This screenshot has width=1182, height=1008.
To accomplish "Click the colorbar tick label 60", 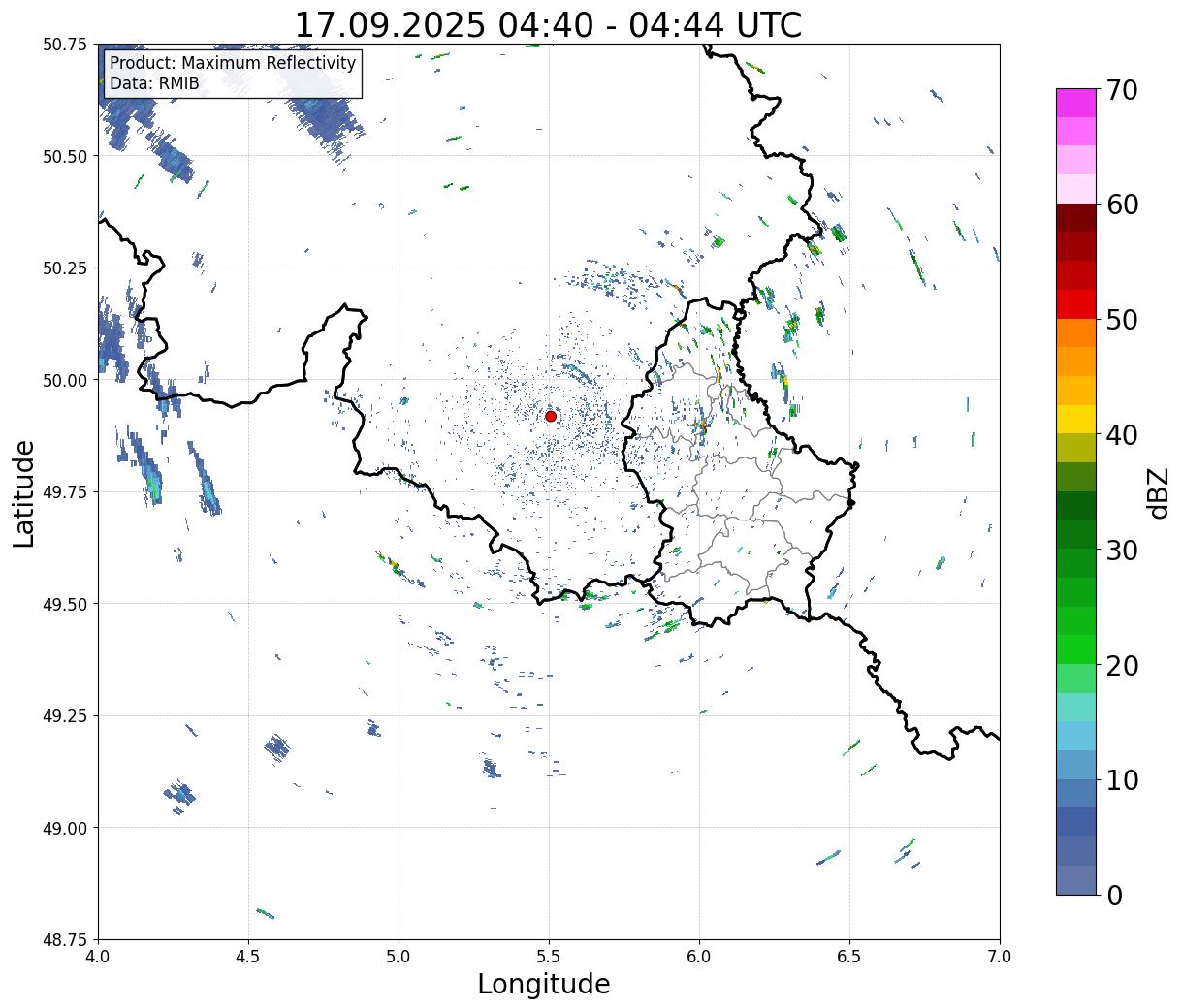I will coord(1122,205).
